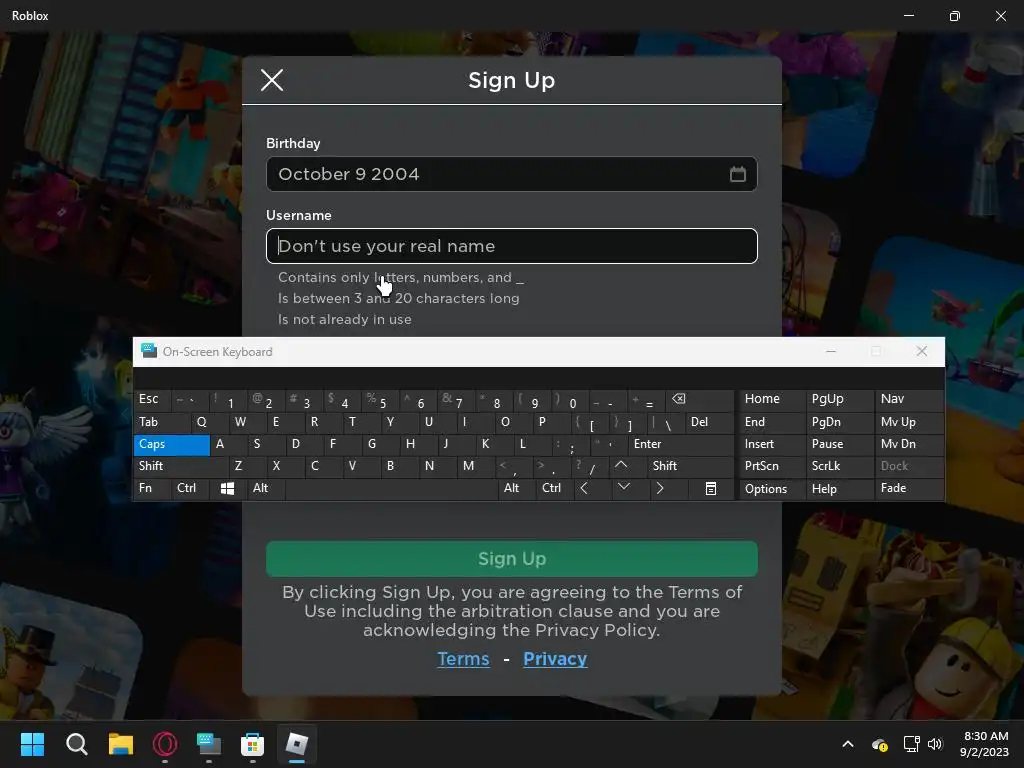The image size is (1024, 768).
Task: Toggle the right Shift key
Action: pos(690,466)
